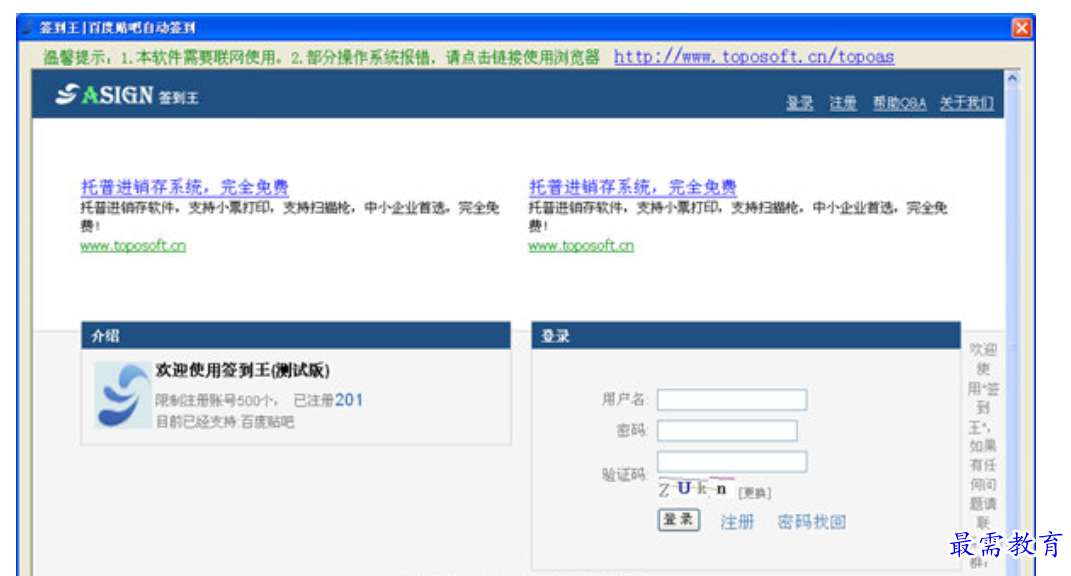Viewport: 1071px width, 576px height.
Task: Open right www.toposoft.cn green link
Action: click(x=581, y=245)
